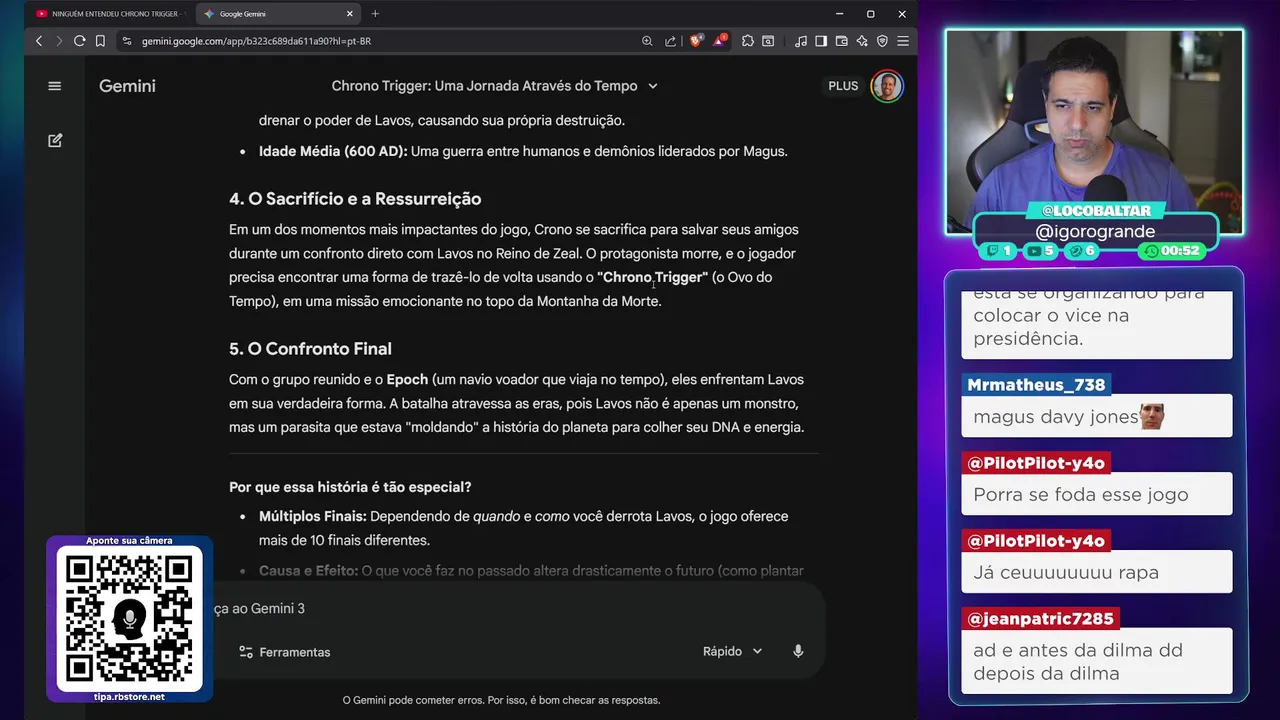The height and width of the screenshot is (720, 1280).
Task: Expand the conversation title dropdown chevron
Action: pos(653,86)
